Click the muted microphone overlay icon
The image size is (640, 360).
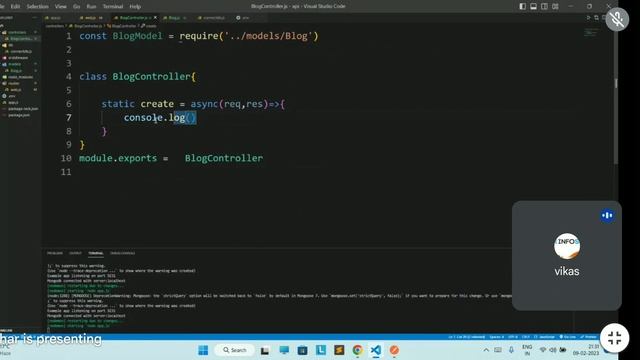click(x=617, y=19)
